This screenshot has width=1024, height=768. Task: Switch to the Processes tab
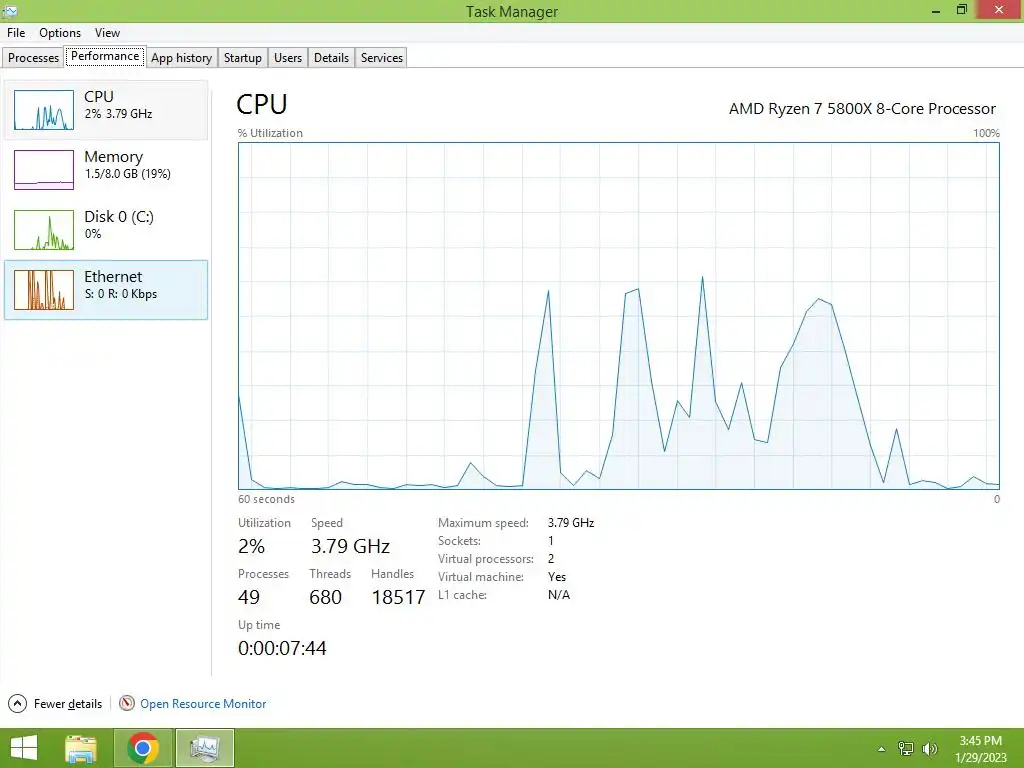[x=33, y=57]
